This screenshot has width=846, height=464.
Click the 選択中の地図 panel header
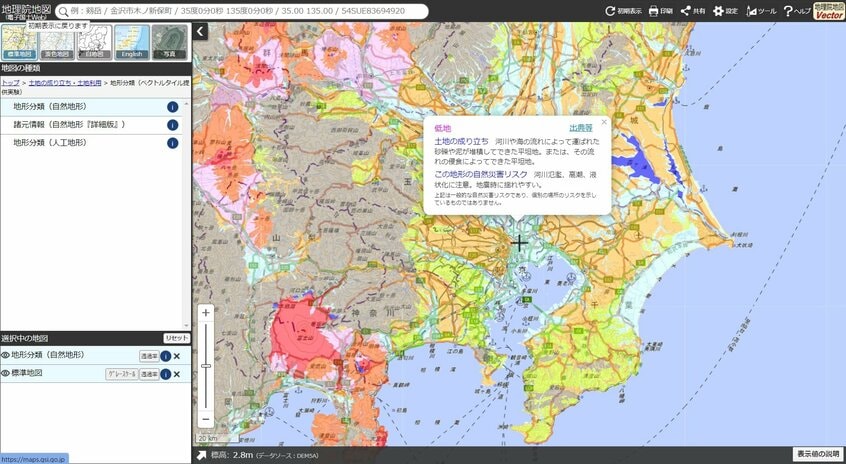(81, 338)
